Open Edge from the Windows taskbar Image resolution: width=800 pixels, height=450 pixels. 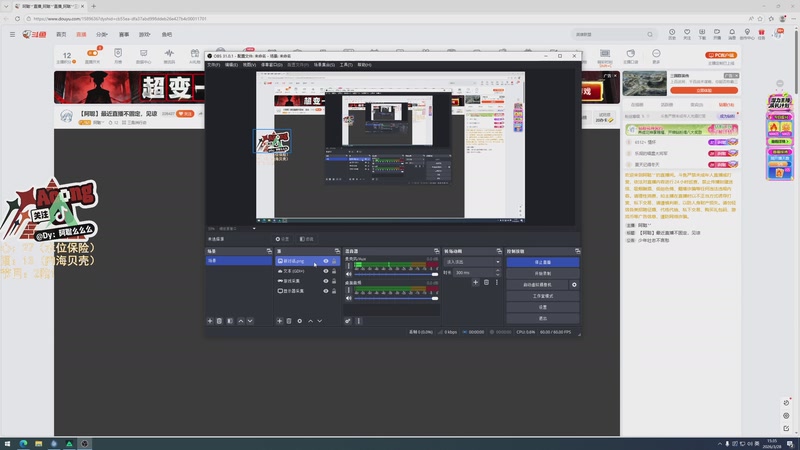coord(23,443)
